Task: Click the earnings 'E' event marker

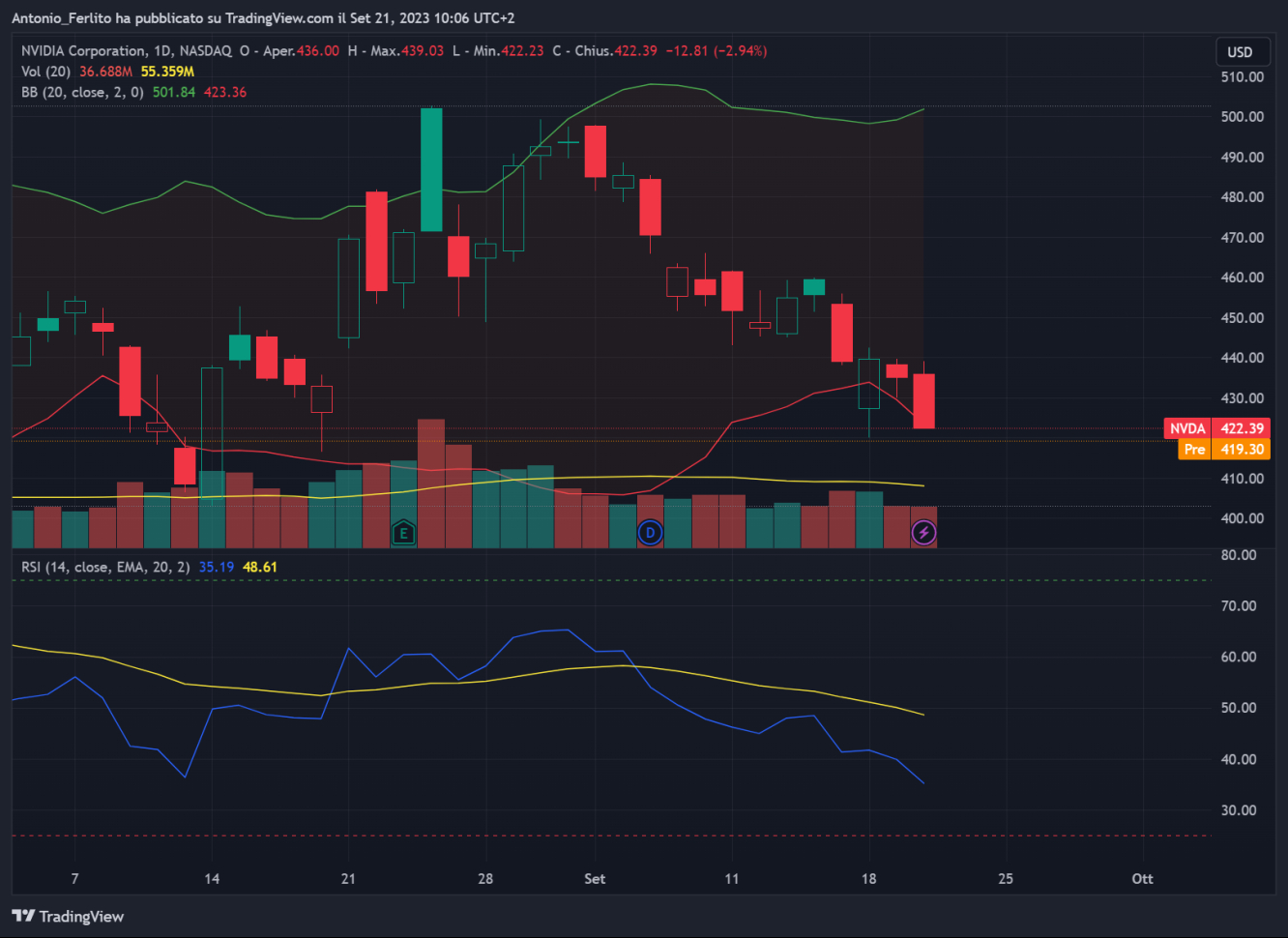Action: [403, 532]
